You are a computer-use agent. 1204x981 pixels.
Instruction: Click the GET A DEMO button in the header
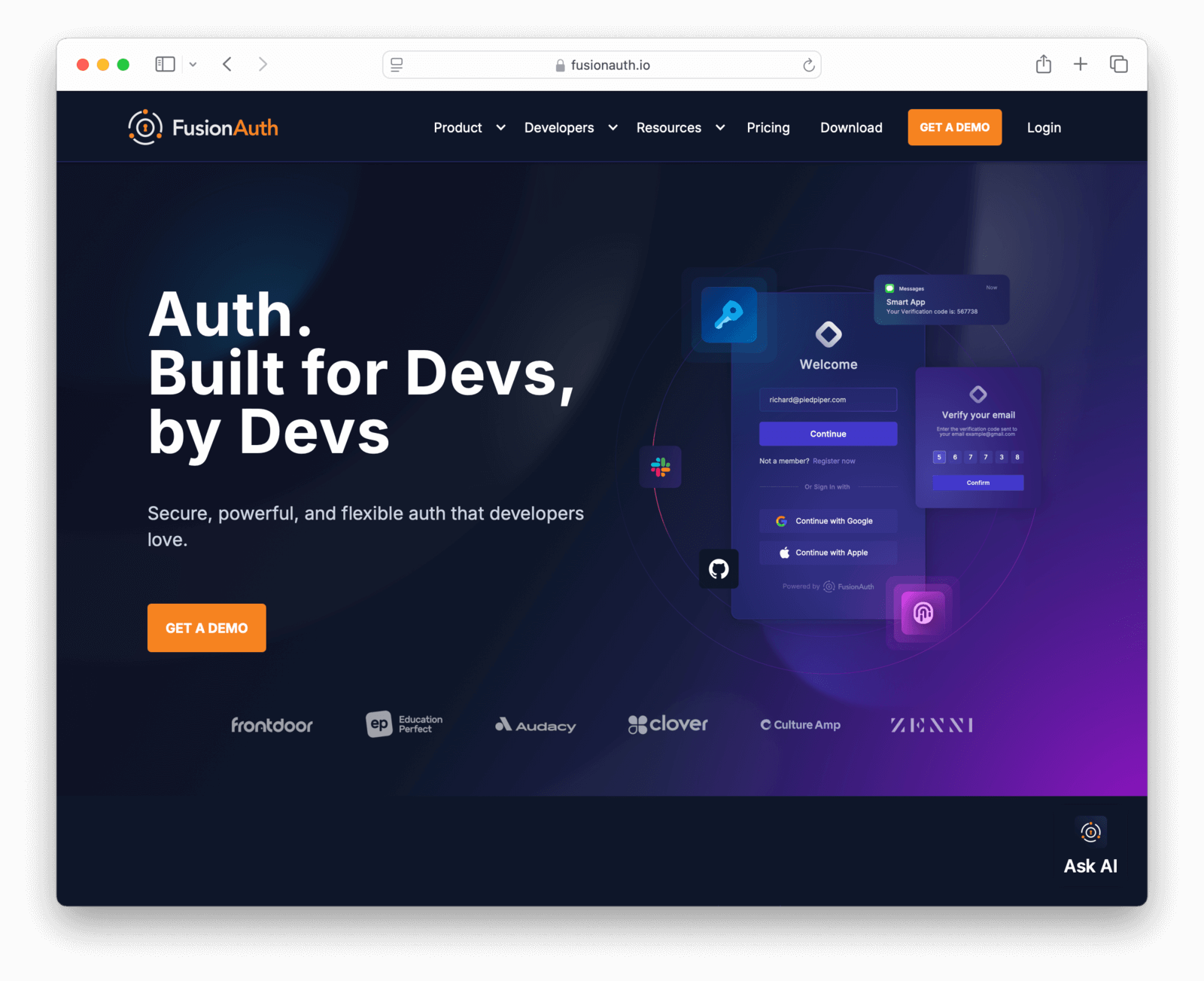955,127
